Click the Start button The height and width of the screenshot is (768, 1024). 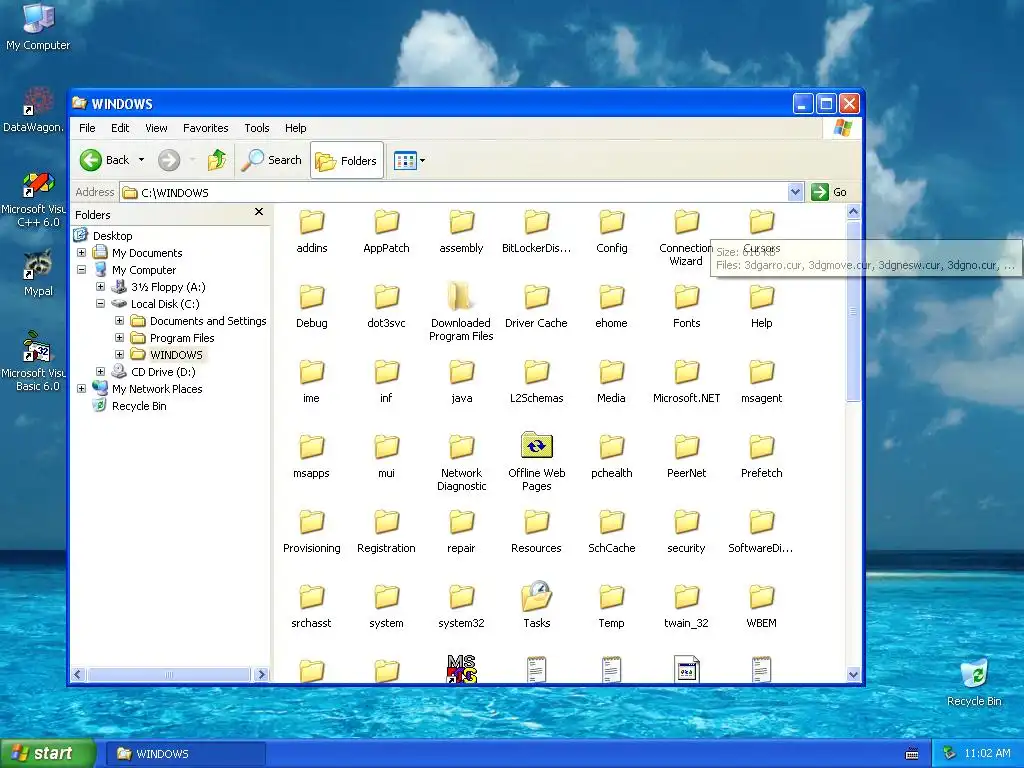point(47,754)
